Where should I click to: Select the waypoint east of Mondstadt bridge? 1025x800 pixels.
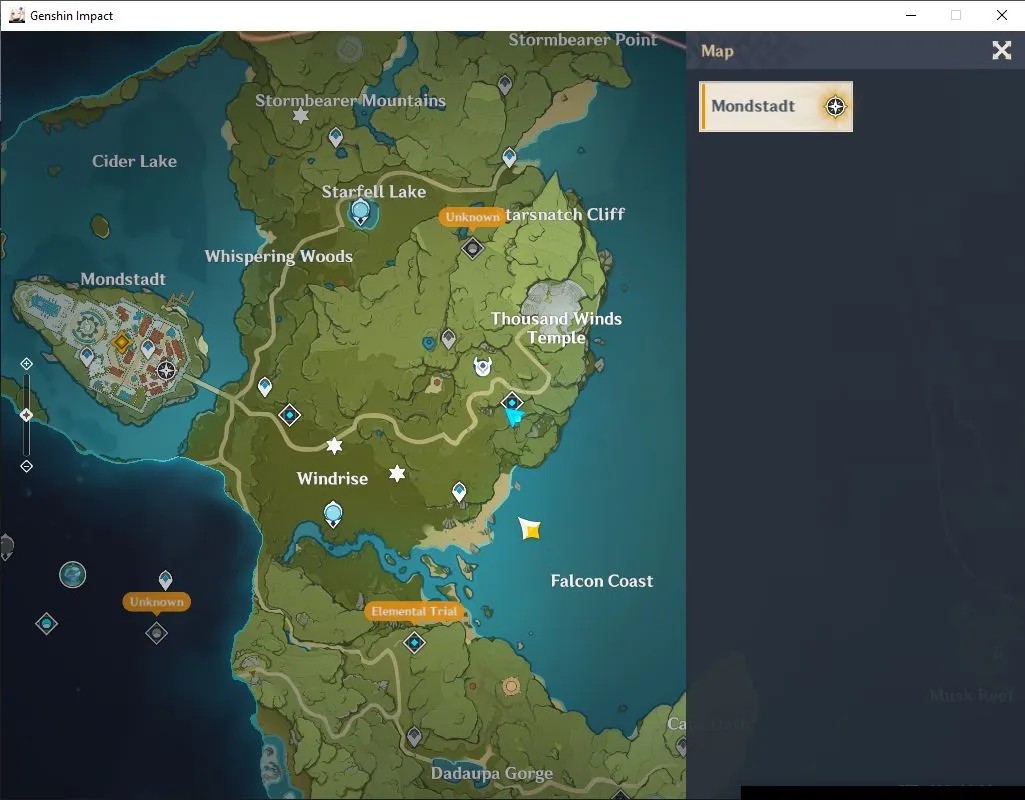(x=265, y=387)
